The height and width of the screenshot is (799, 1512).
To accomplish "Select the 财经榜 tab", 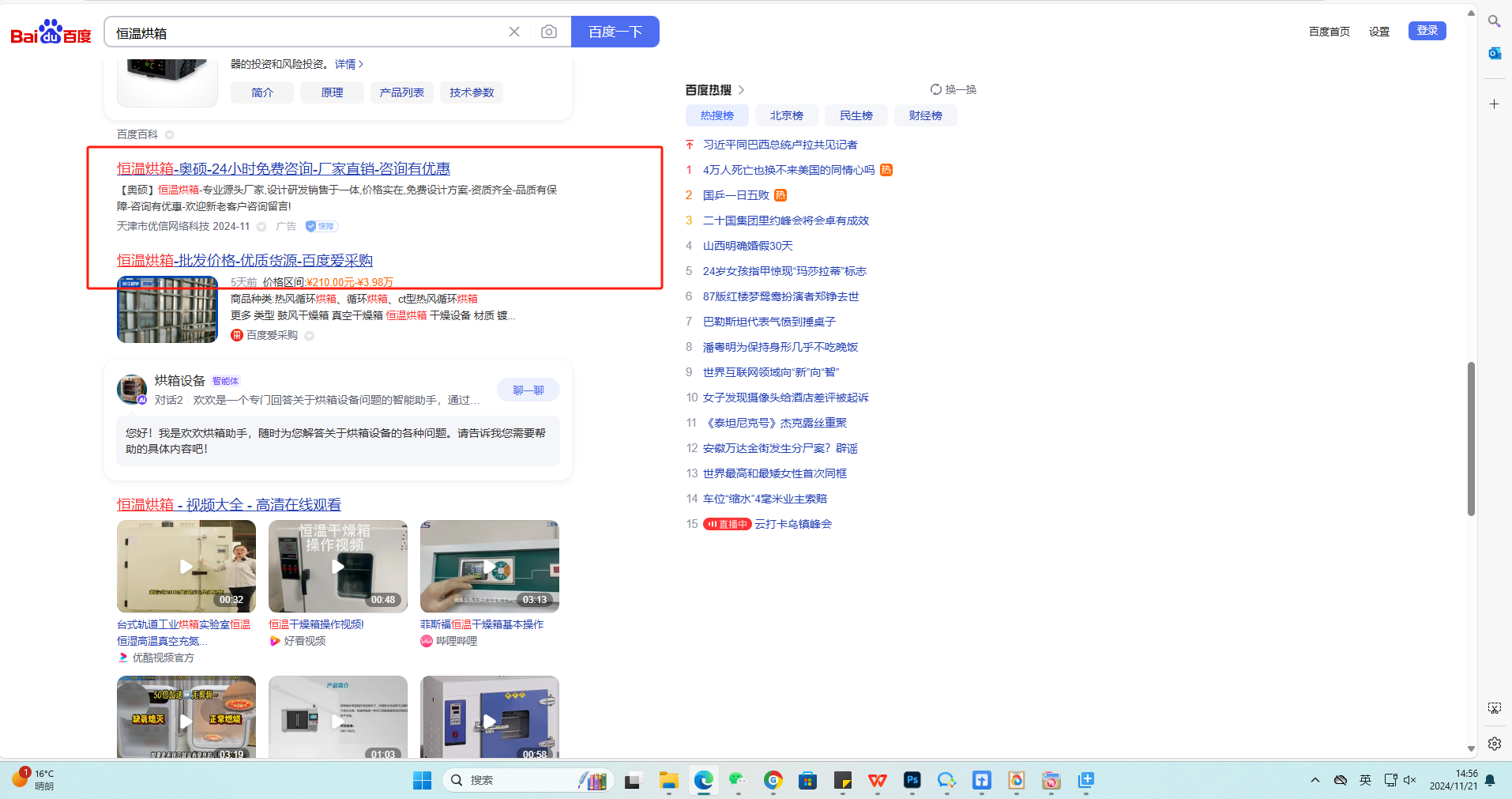I will (x=925, y=115).
